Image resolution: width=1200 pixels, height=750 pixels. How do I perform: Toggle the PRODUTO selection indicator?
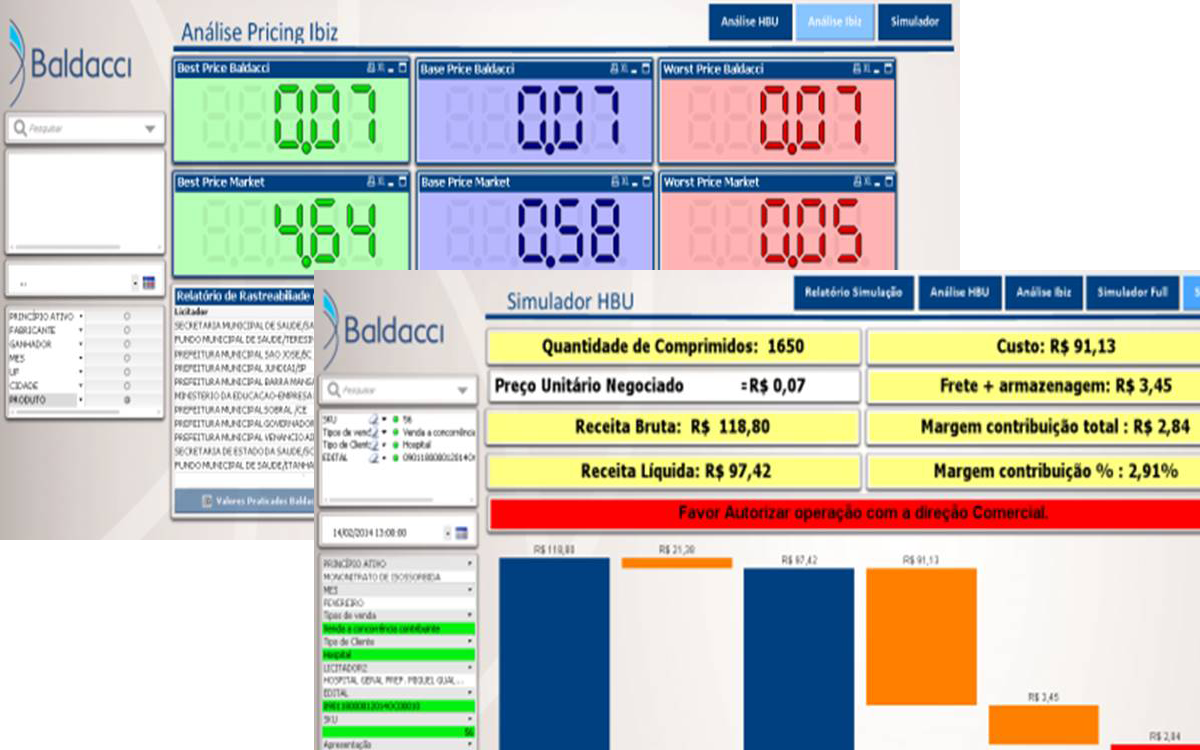[x=126, y=400]
